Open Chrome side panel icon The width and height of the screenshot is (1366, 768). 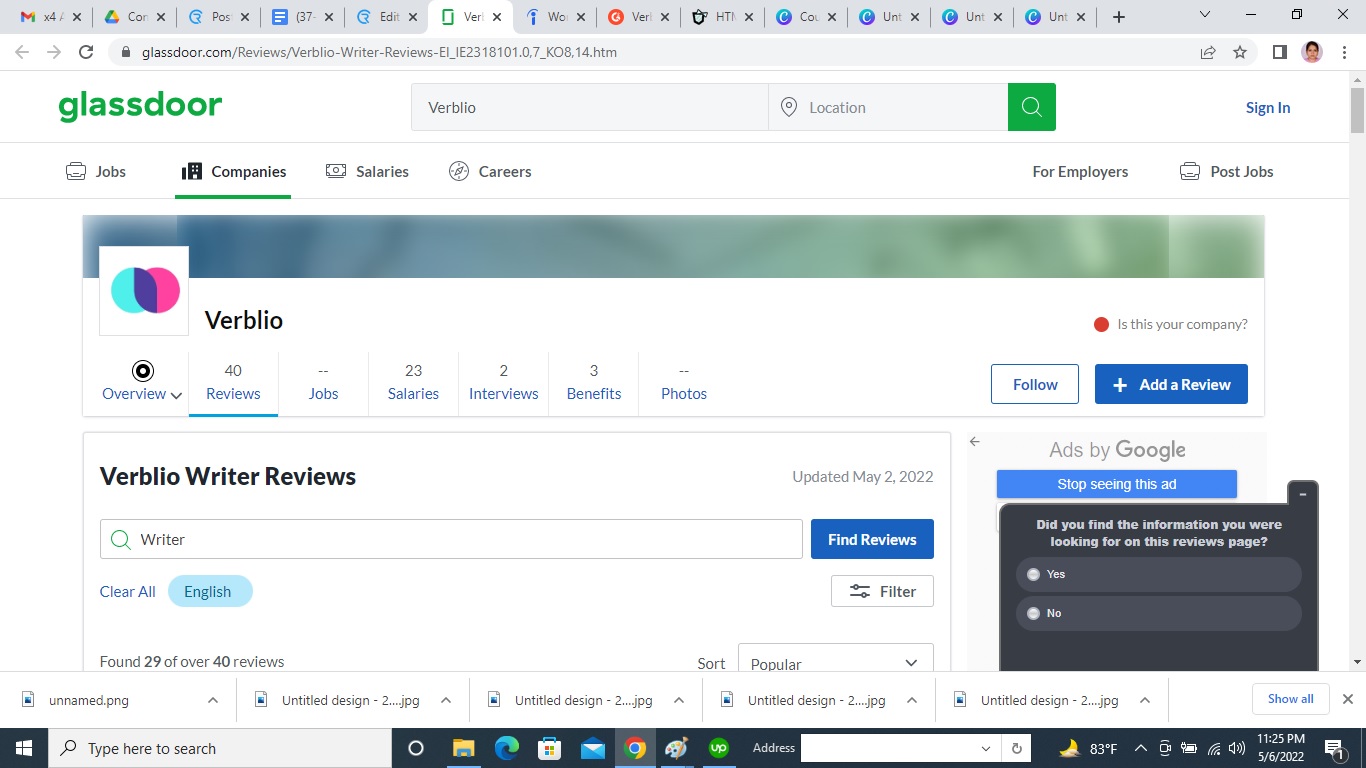tap(1279, 52)
